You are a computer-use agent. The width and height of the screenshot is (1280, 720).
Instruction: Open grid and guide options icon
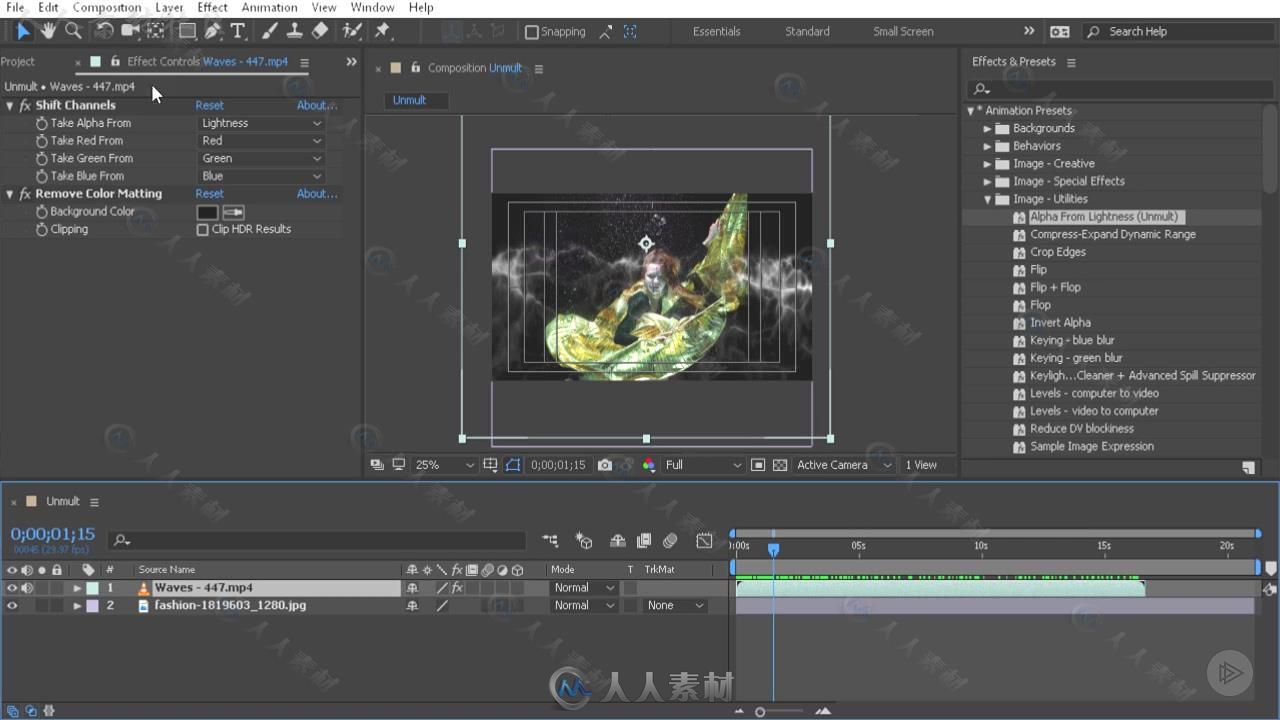(x=490, y=465)
